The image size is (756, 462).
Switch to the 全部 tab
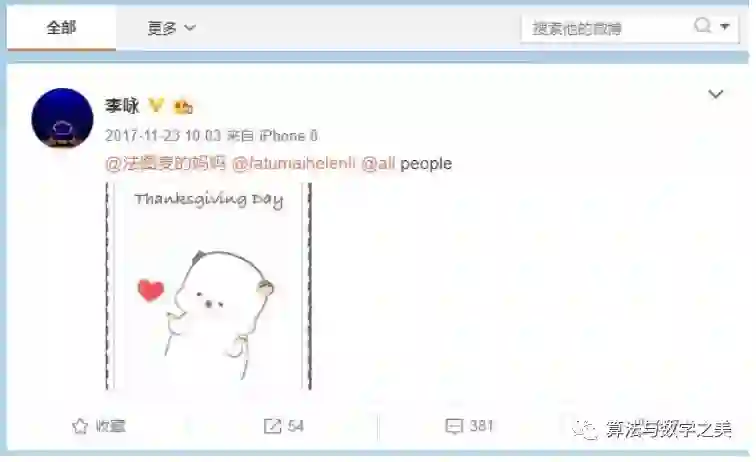tap(61, 27)
